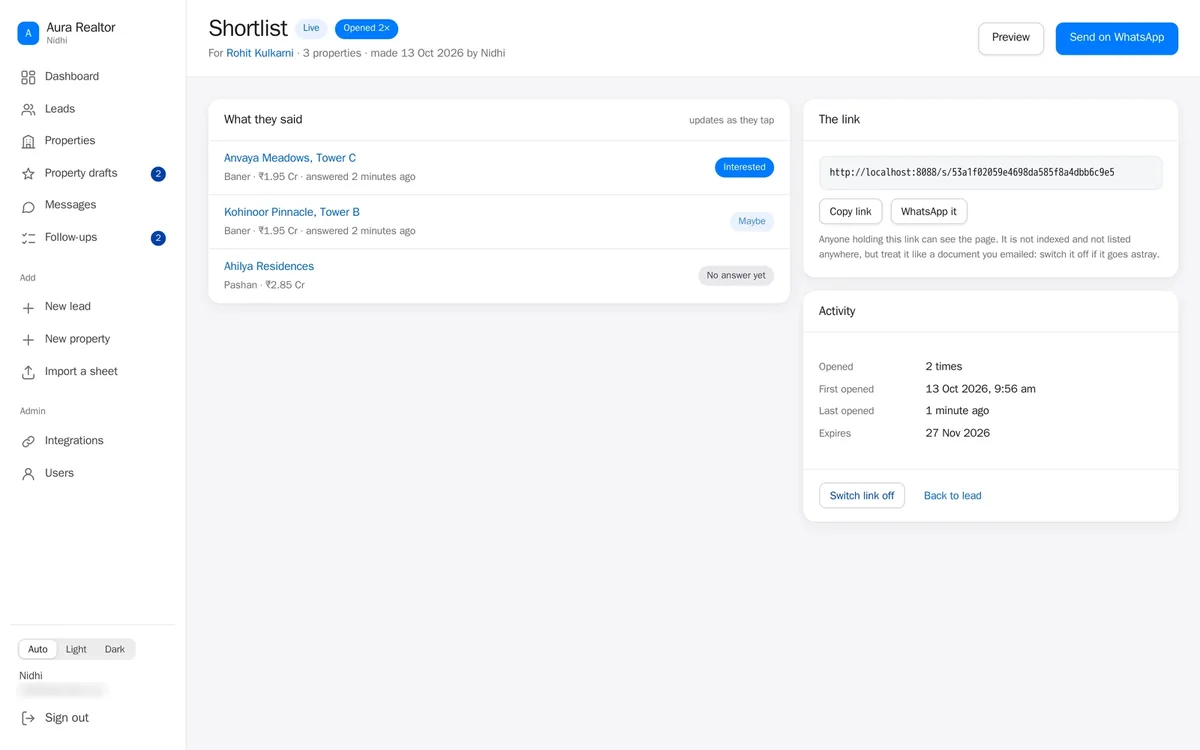Screen dimensions: 1200x750
Task: Switch to Dark theme
Action: click(115, 649)
